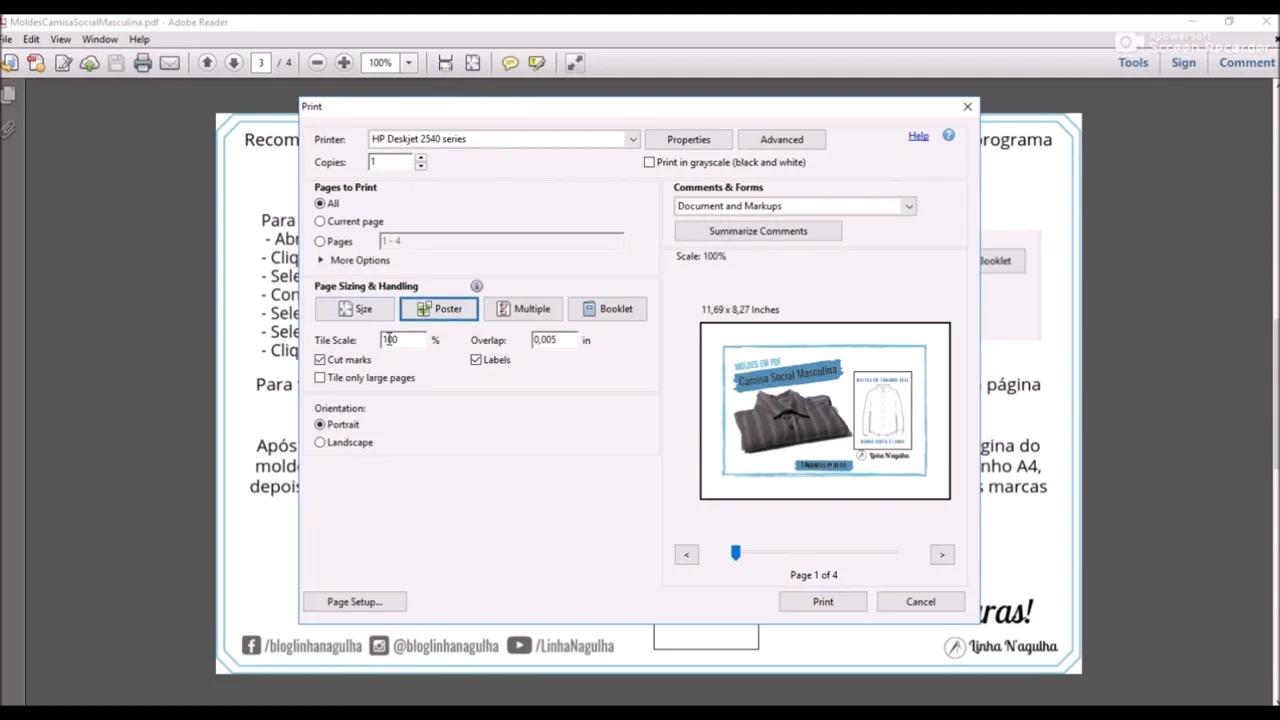Click the print icon in toolbar
This screenshot has width=1280, height=720.
[x=143, y=63]
